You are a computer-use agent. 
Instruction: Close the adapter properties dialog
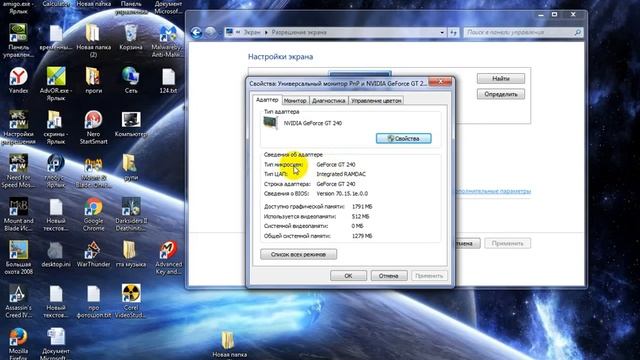(440, 82)
